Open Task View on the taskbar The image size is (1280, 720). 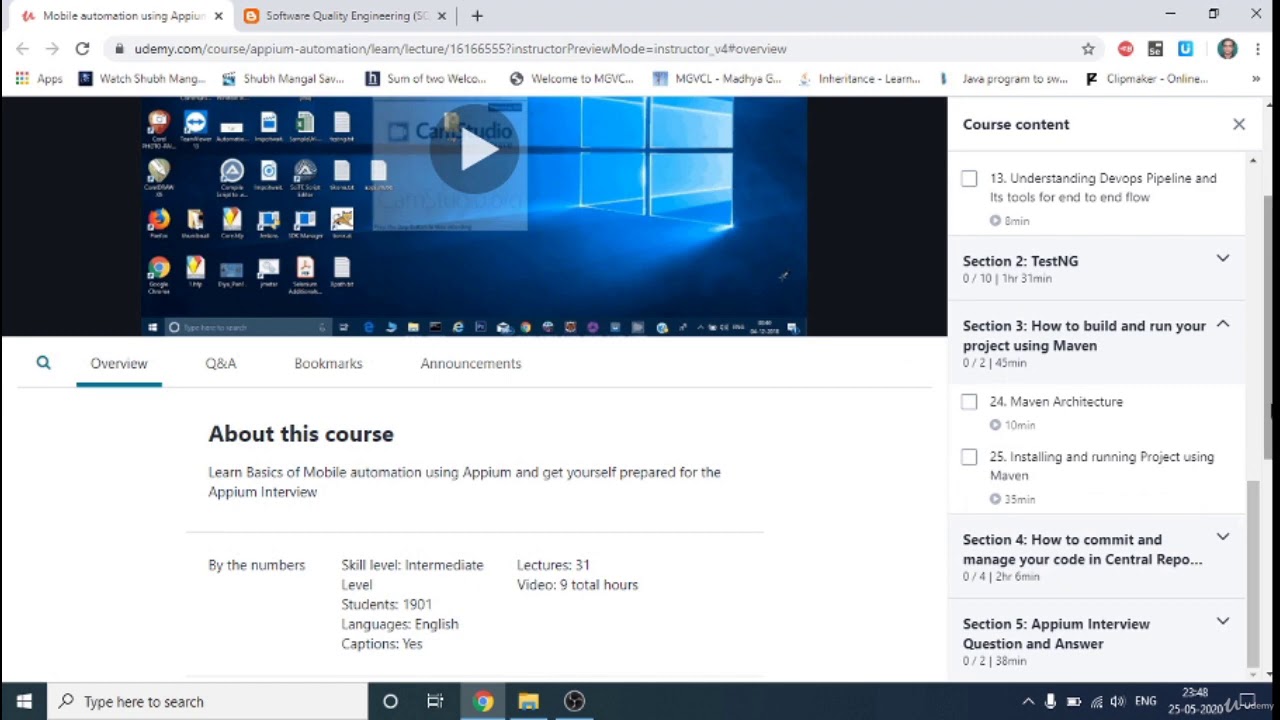(435, 701)
